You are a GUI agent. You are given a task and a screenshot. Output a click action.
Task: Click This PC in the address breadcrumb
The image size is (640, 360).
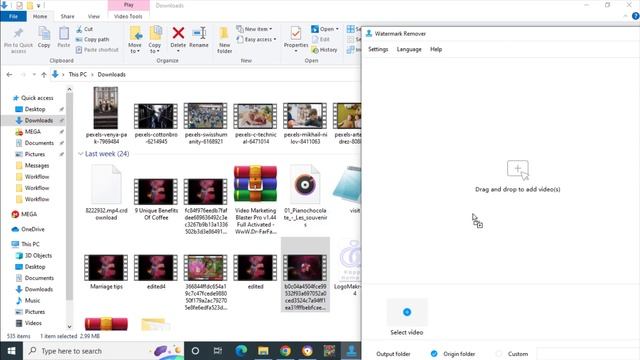pos(78,75)
